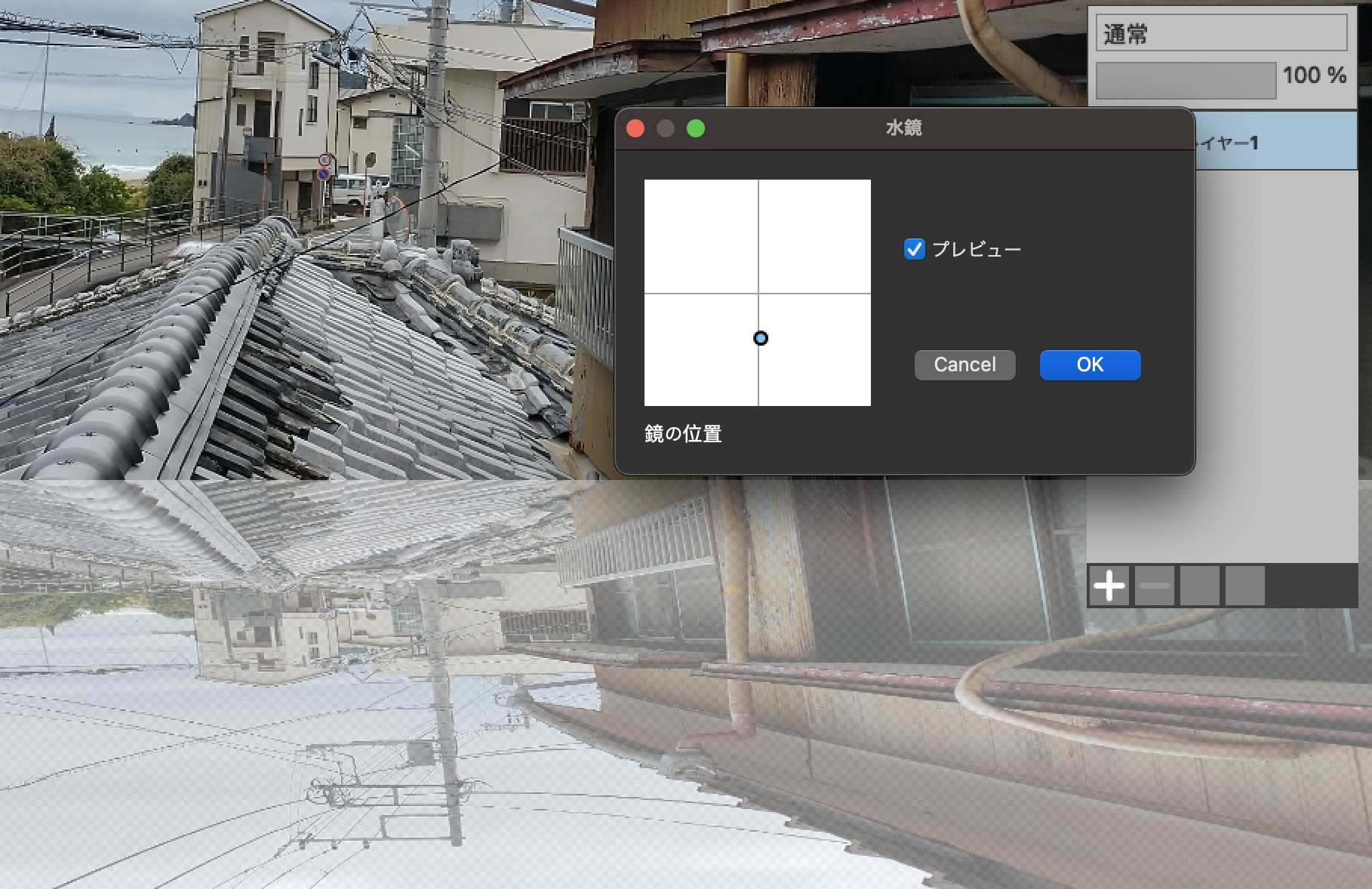The width and height of the screenshot is (1372, 889).
Task: Click the blue mirror position handle
Action: coord(761,338)
